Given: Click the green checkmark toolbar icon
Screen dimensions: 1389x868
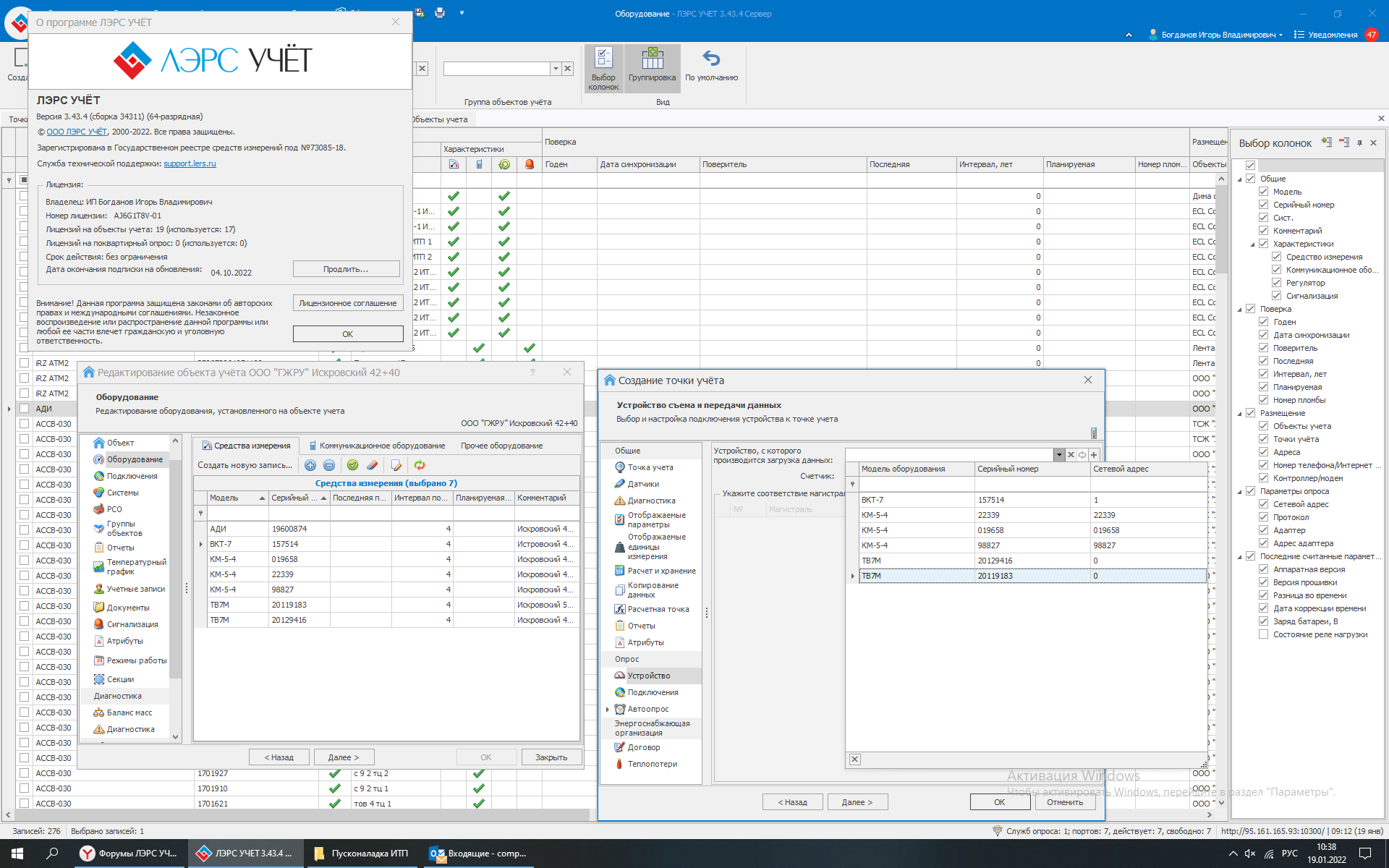Looking at the screenshot, I should click(x=353, y=465).
